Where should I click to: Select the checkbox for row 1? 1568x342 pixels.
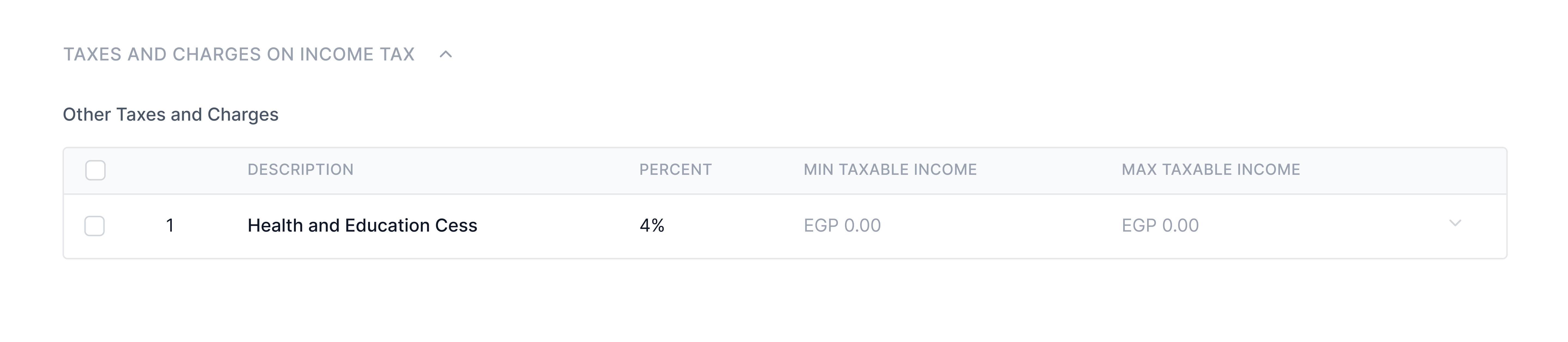[94, 226]
